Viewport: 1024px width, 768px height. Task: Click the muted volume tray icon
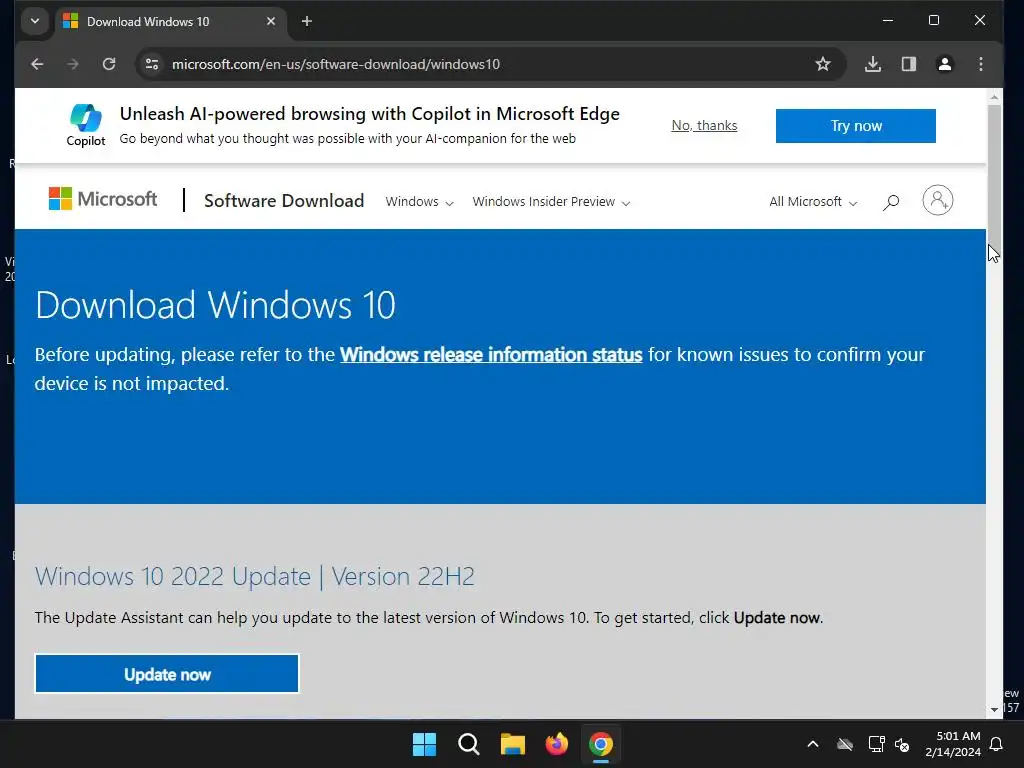coord(902,744)
